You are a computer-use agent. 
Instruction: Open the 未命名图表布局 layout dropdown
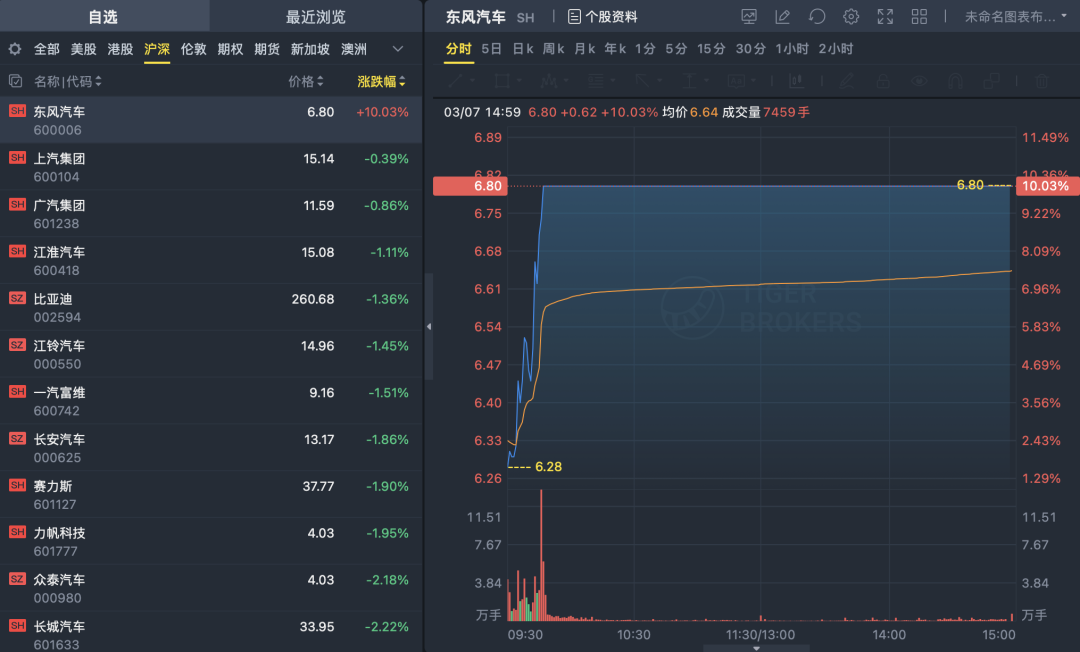tap(1016, 17)
